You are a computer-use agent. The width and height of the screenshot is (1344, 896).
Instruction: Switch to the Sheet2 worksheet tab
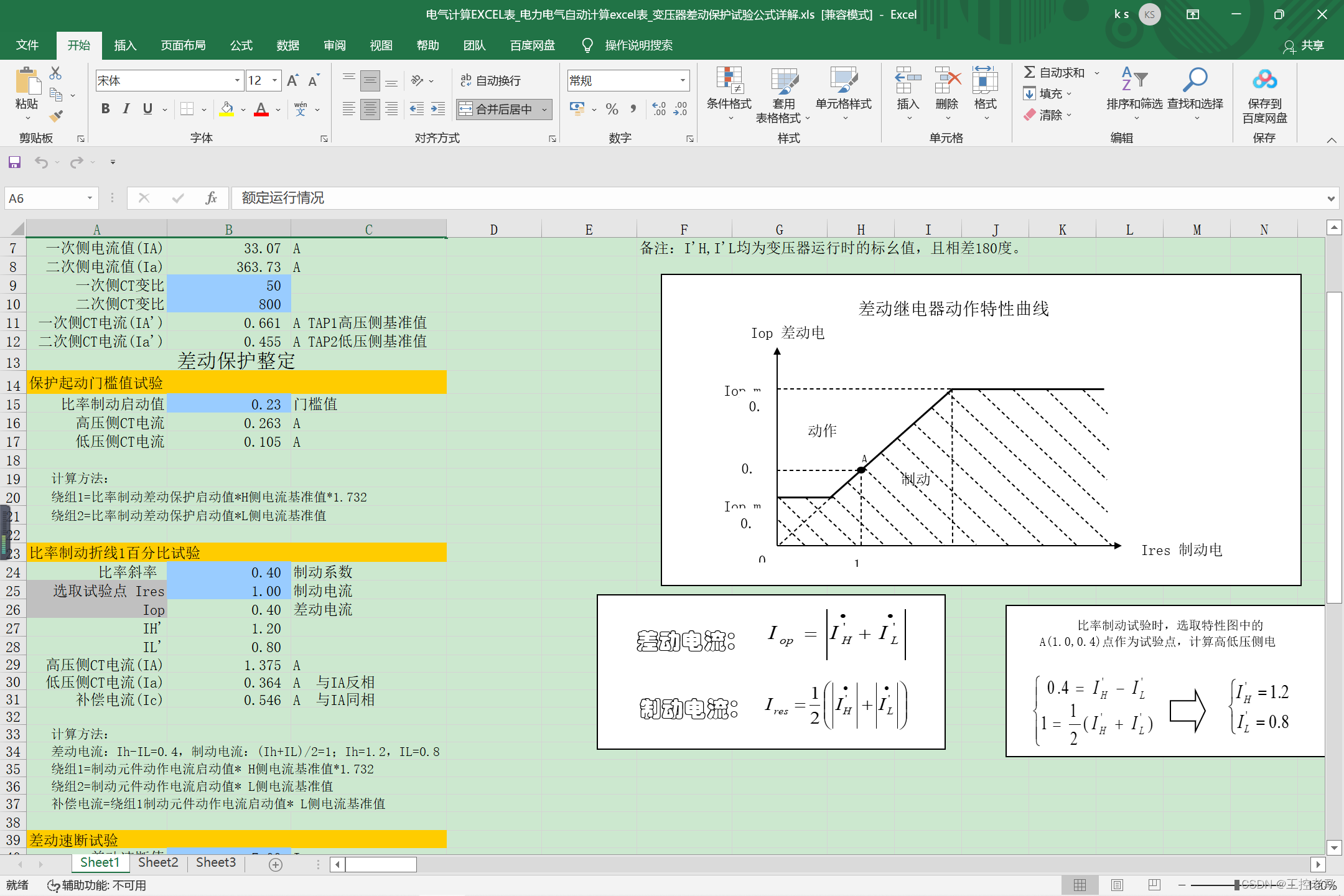click(x=158, y=862)
